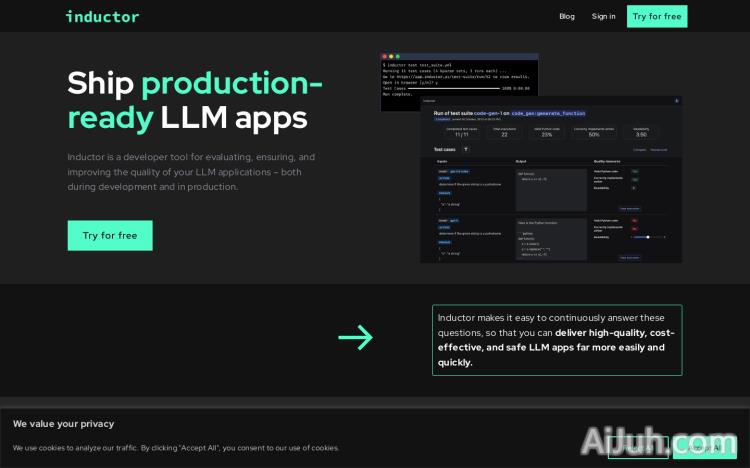Screen dimensions: 750x468
Task: Click the filter icon beside Test cases
Action: coord(466,148)
